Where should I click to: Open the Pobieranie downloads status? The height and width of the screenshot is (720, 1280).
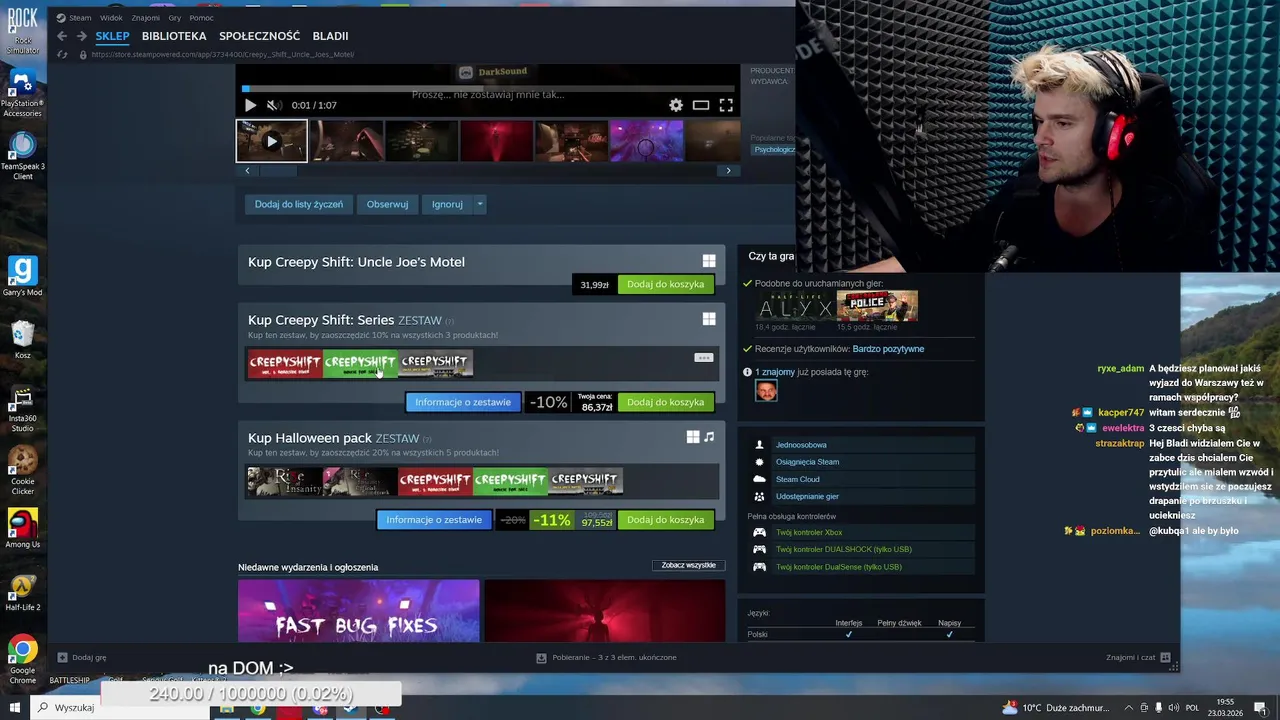606,657
